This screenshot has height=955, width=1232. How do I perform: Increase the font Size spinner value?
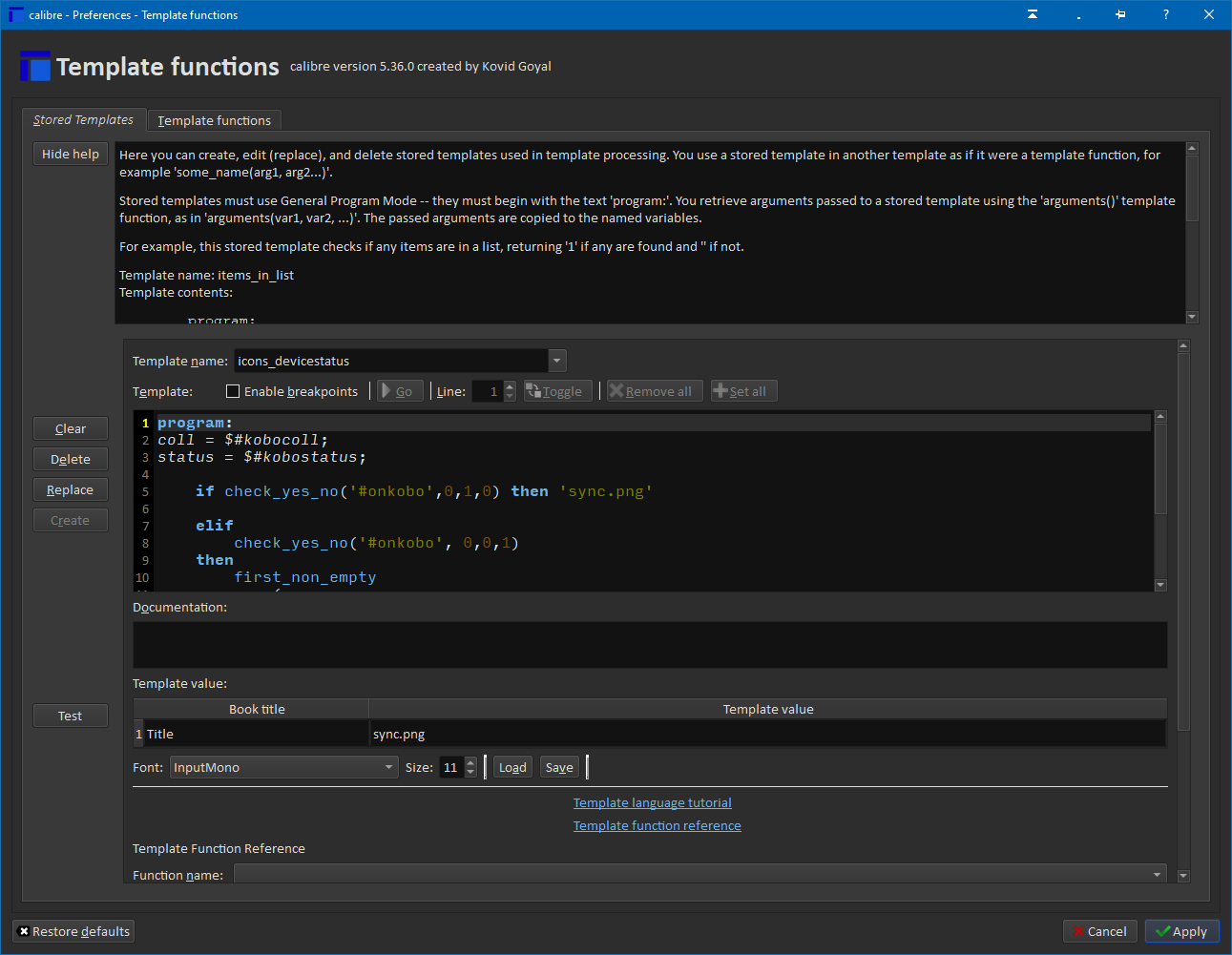pos(470,762)
